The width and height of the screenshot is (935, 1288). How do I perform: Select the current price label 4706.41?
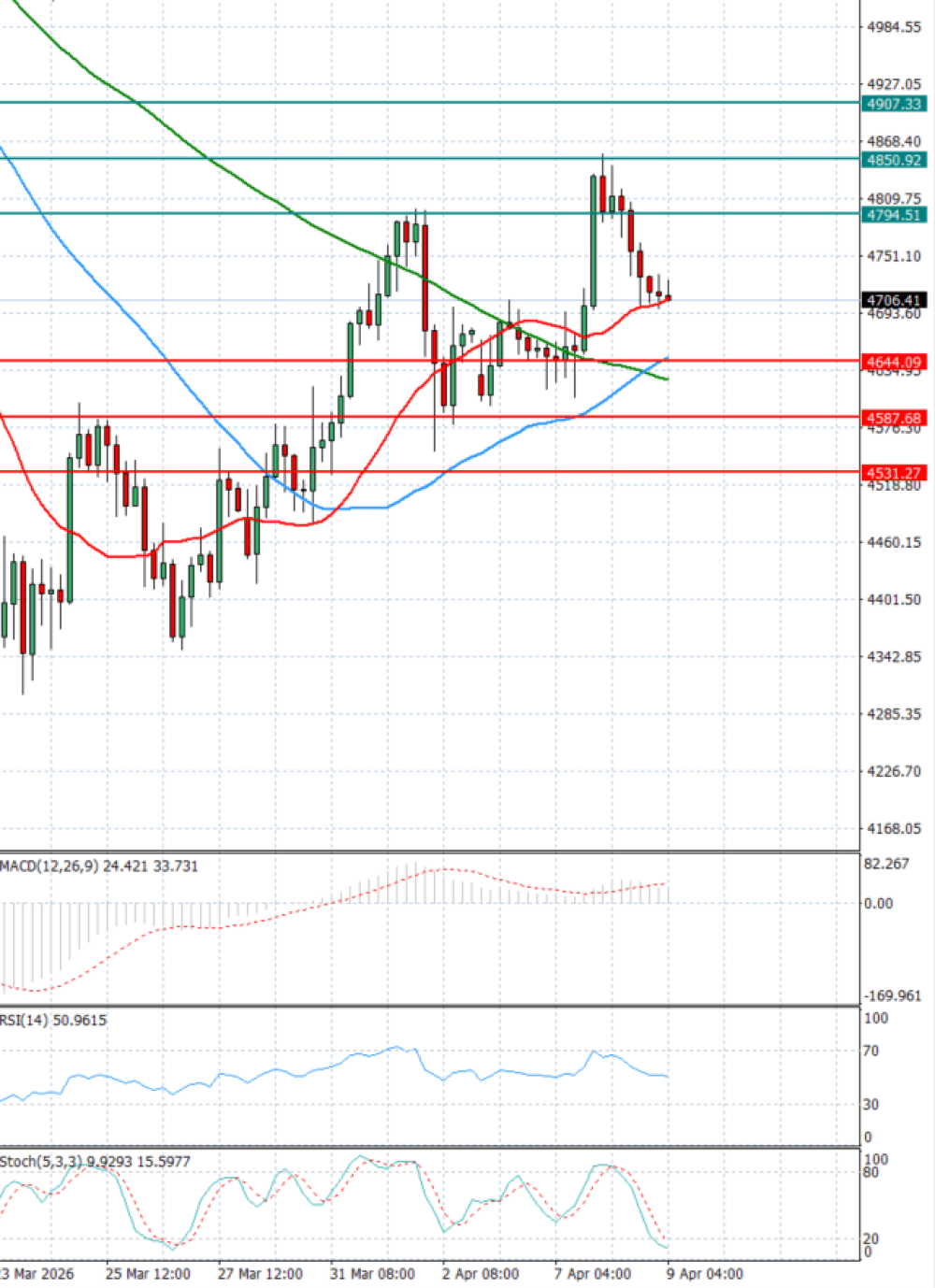[894, 300]
